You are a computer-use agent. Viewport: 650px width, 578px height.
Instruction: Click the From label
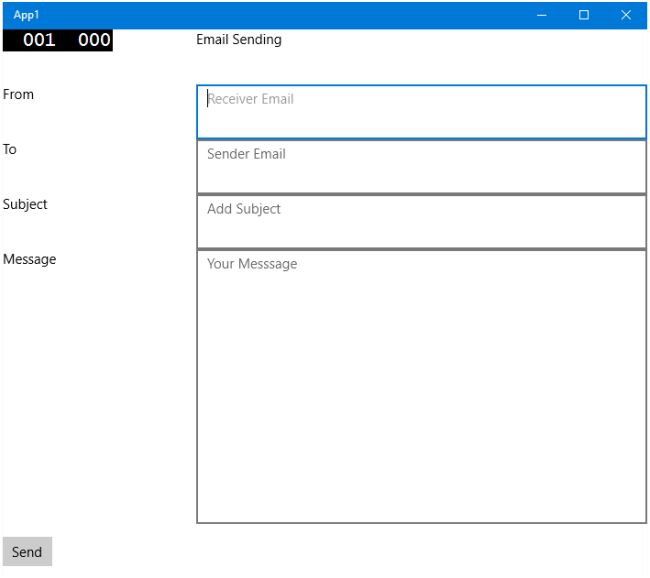pos(18,94)
